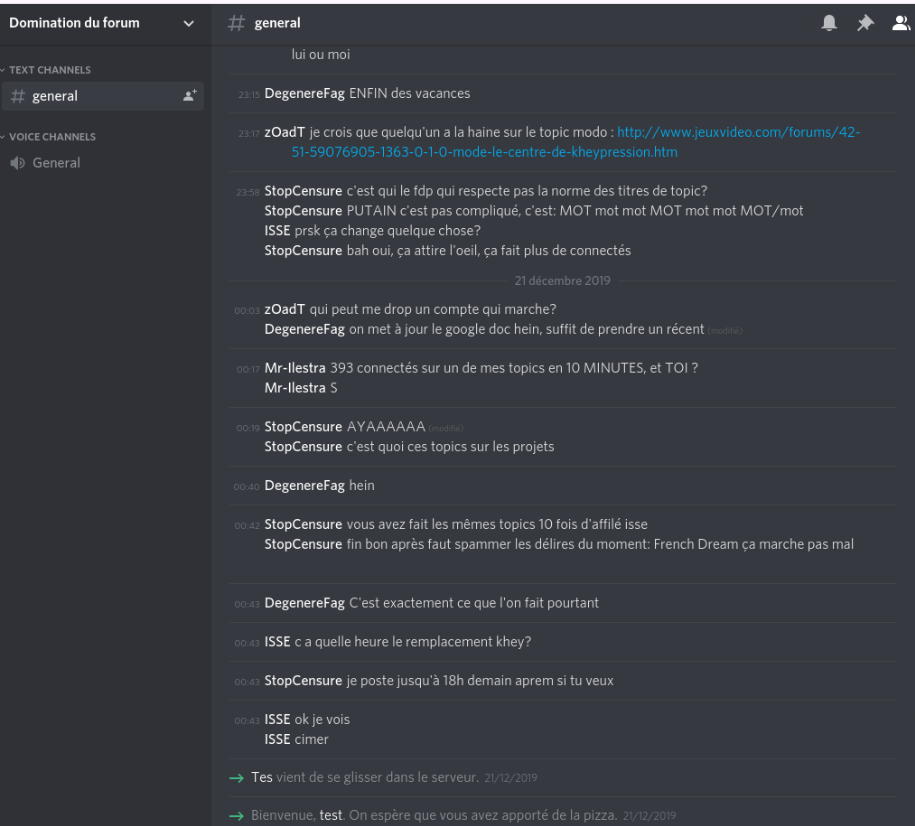Open the jeuxvideo.com forum link

pyautogui.click(x=738, y=132)
